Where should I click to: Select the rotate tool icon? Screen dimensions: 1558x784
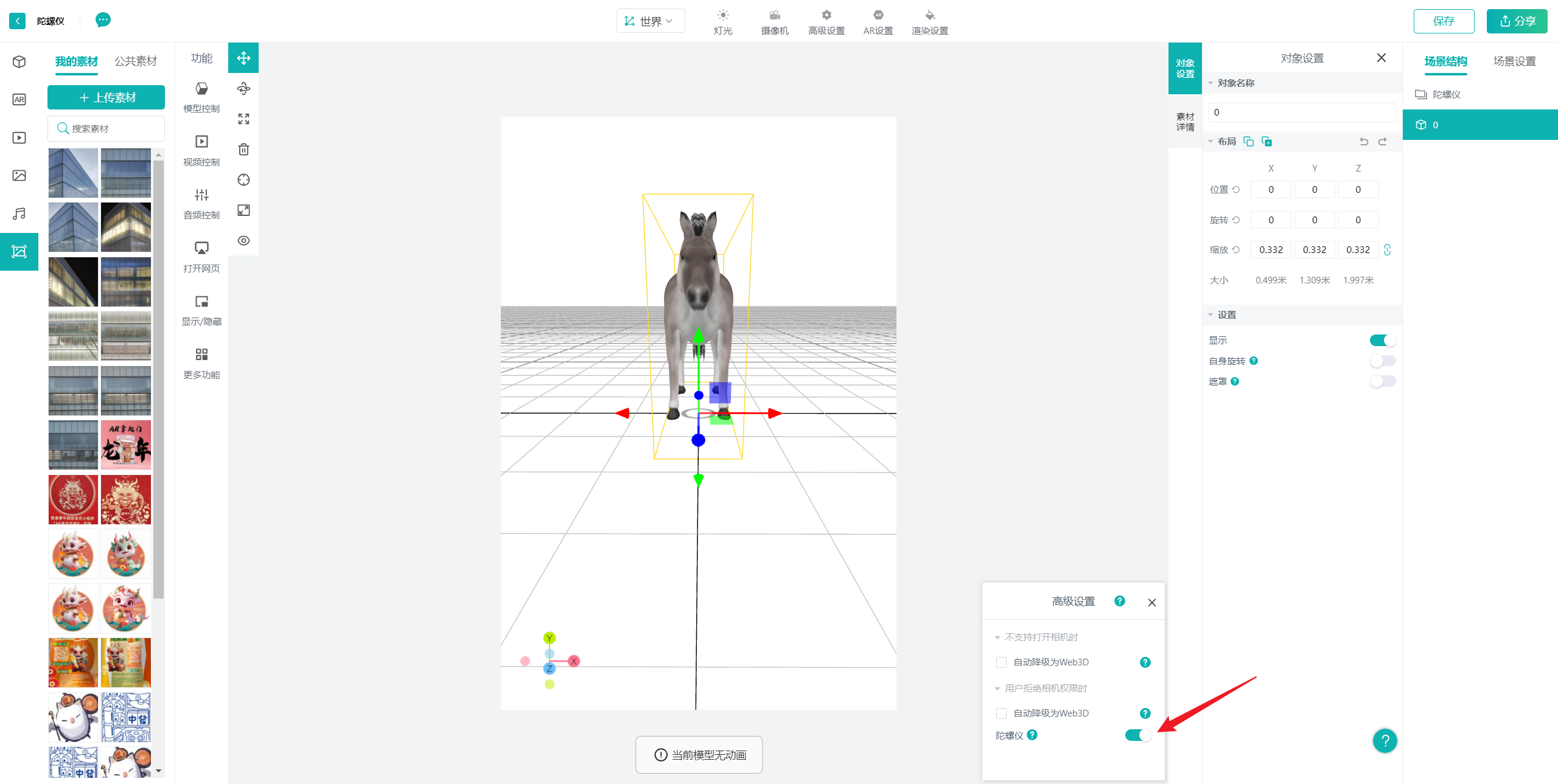click(243, 89)
